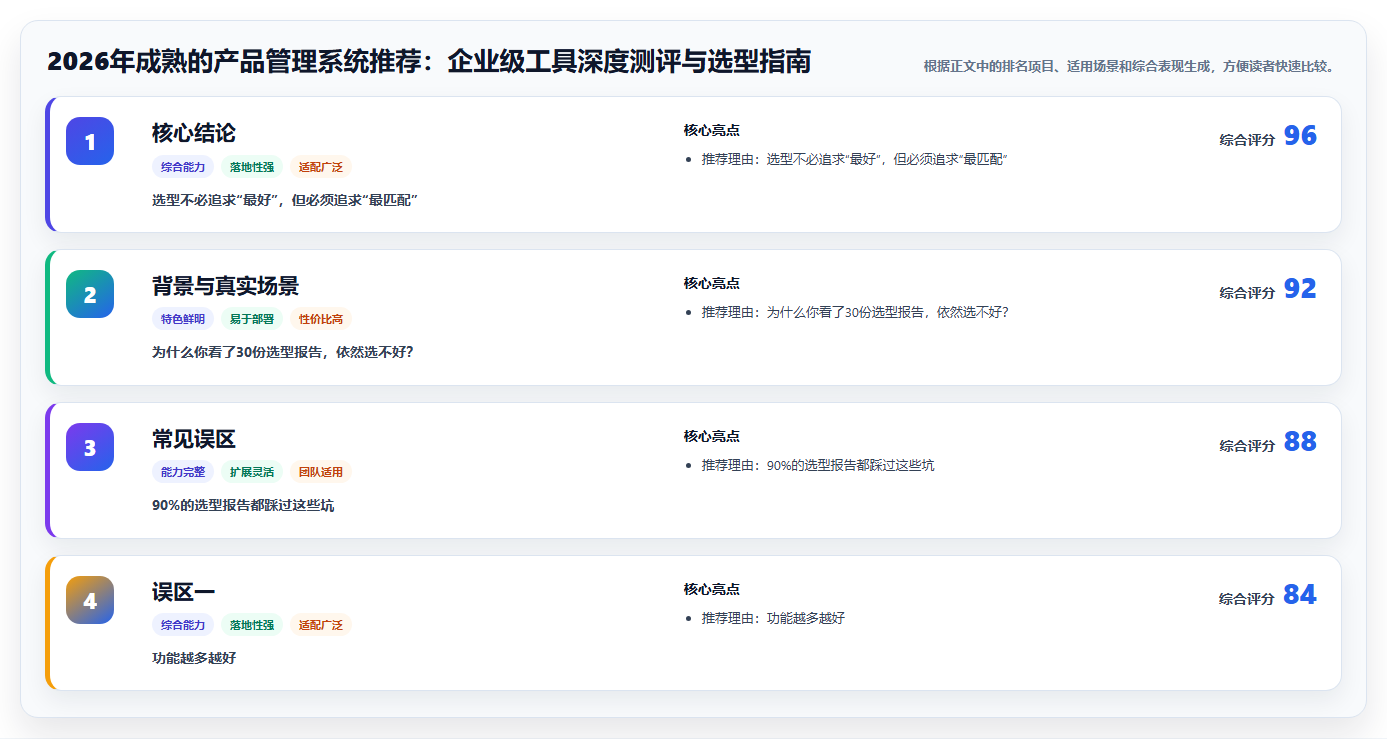Open the 背景与真实场景 card title
This screenshot has width=1387, height=739.
pos(225,286)
